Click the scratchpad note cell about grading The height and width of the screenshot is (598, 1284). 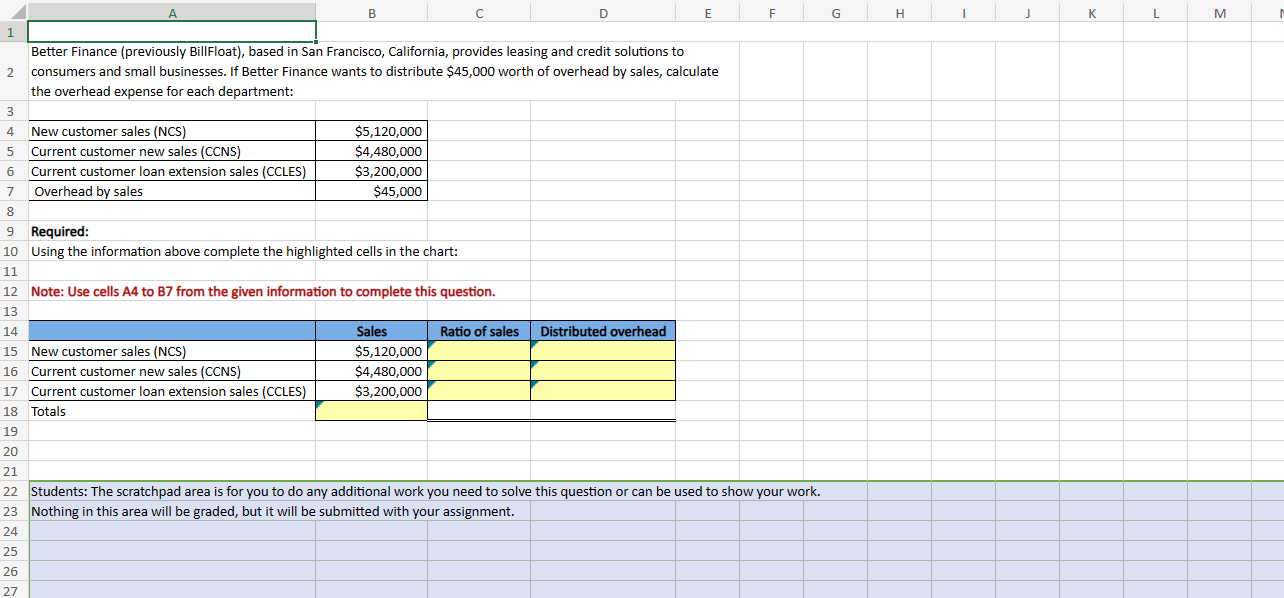[x=273, y=511]
